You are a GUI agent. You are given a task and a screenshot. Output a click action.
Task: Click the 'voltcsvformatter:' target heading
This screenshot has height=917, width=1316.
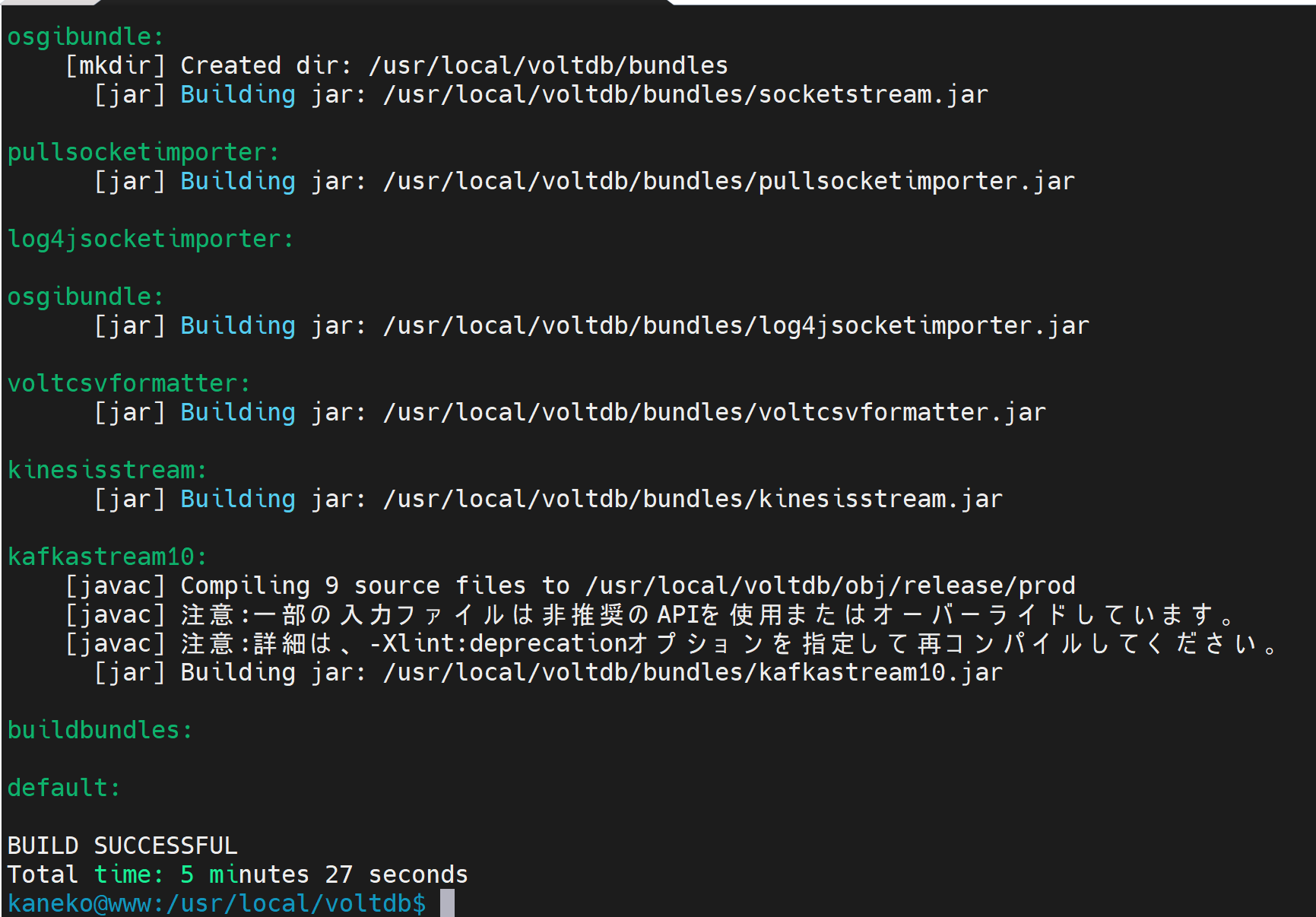(128, 383)
